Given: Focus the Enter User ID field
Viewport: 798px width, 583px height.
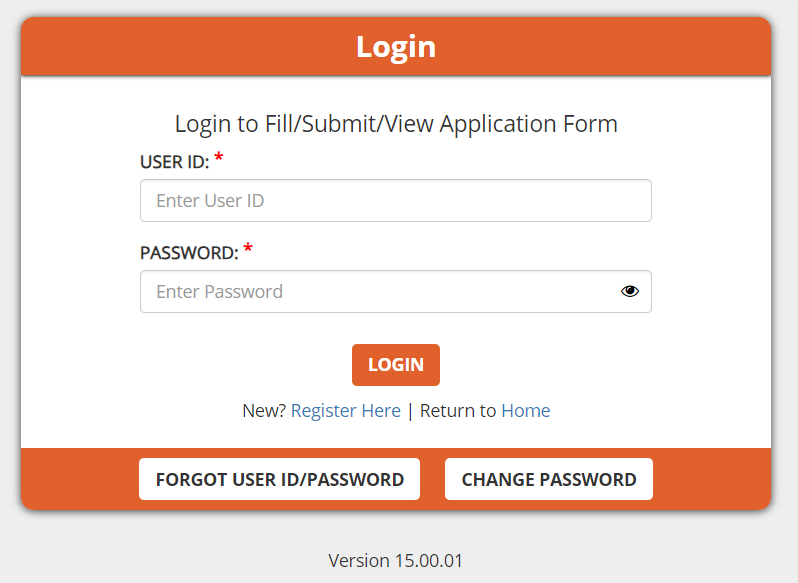Looking at the screenshot, I should click(395, 200).
